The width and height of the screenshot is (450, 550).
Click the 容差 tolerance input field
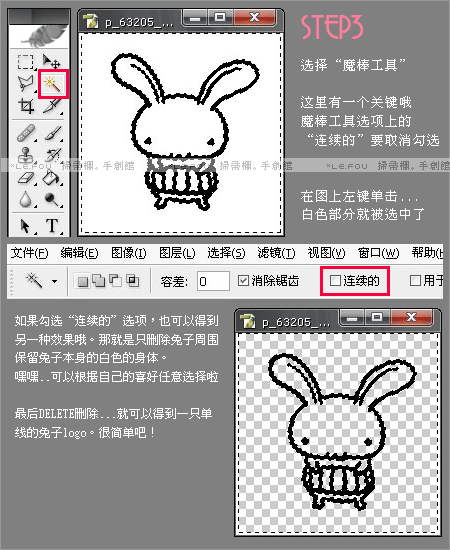tap(213, 281)
